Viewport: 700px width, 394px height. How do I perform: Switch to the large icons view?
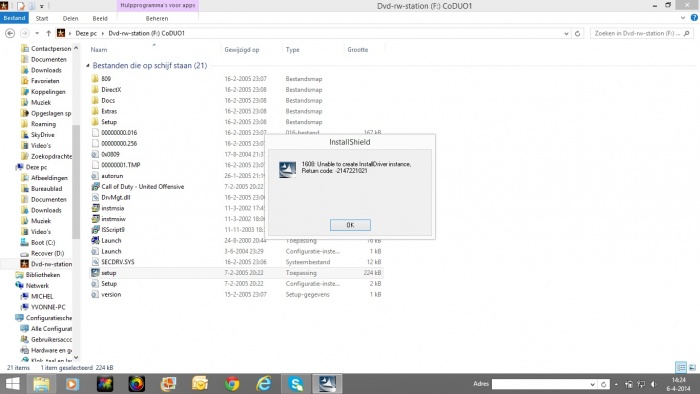click(692, 368)
